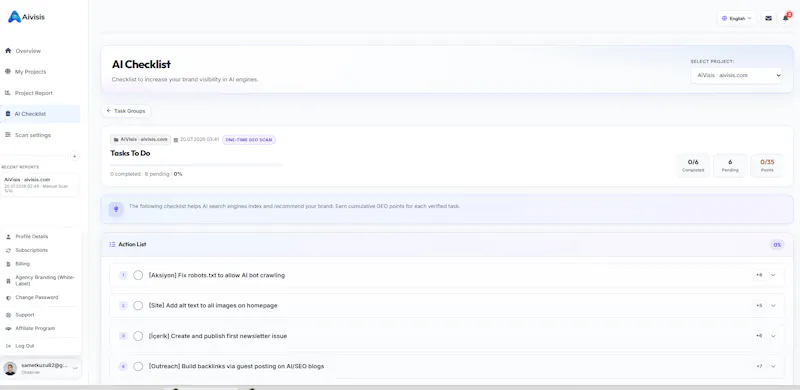The image size is (800, 390).
Task: Click the plus button above Recent Reports
Action: (x=75, y=156)
